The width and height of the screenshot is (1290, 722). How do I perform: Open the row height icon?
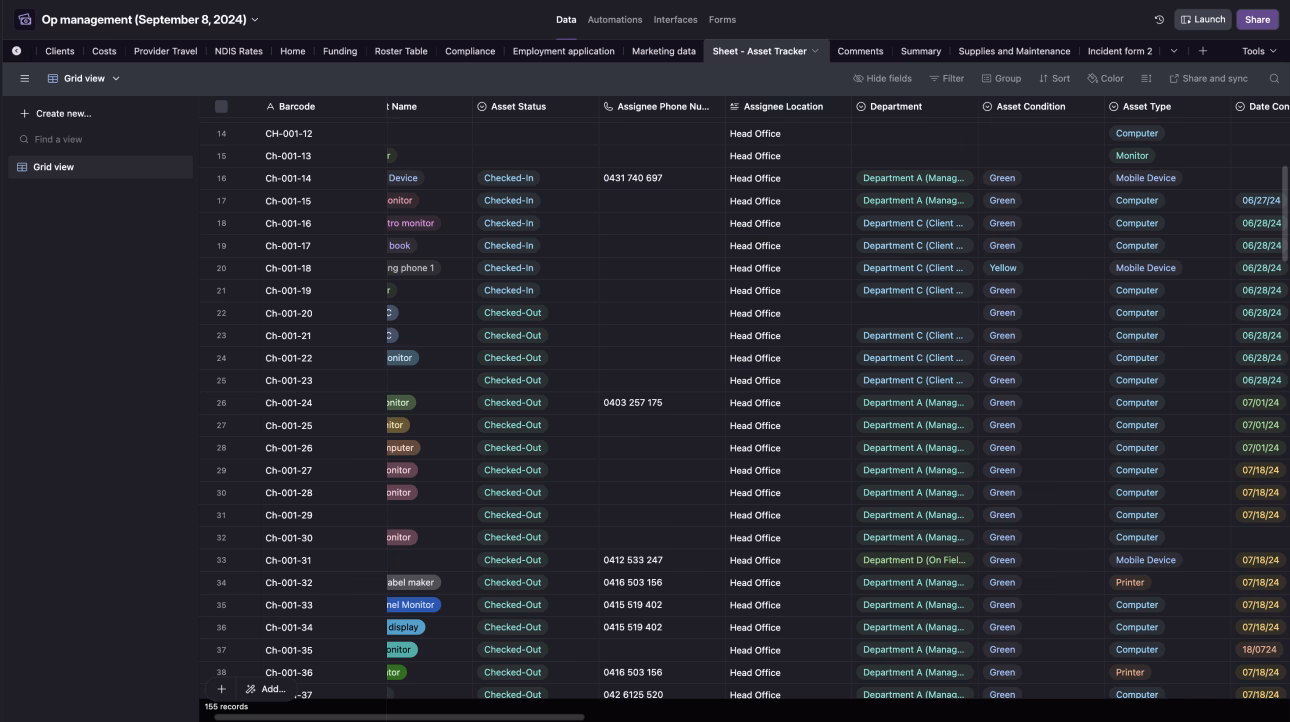[1146, 79]
